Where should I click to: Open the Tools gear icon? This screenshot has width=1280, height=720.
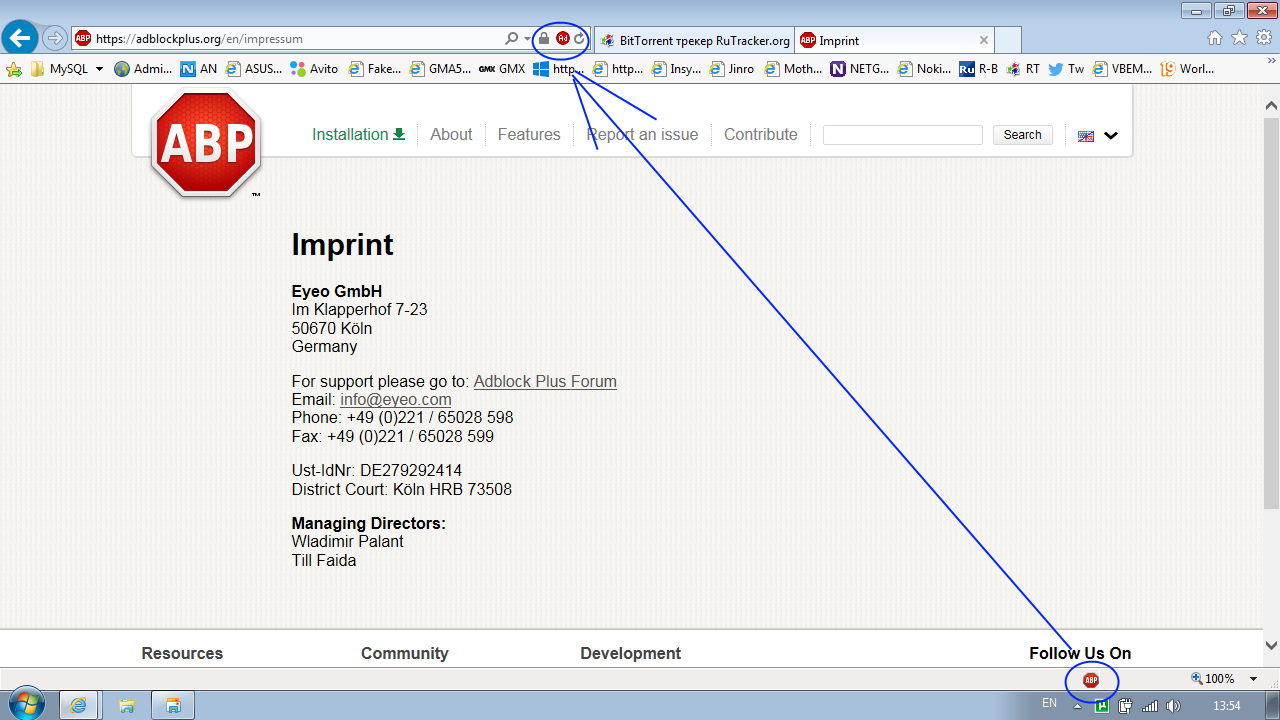pyautogui.click(x=1263, y=38)
